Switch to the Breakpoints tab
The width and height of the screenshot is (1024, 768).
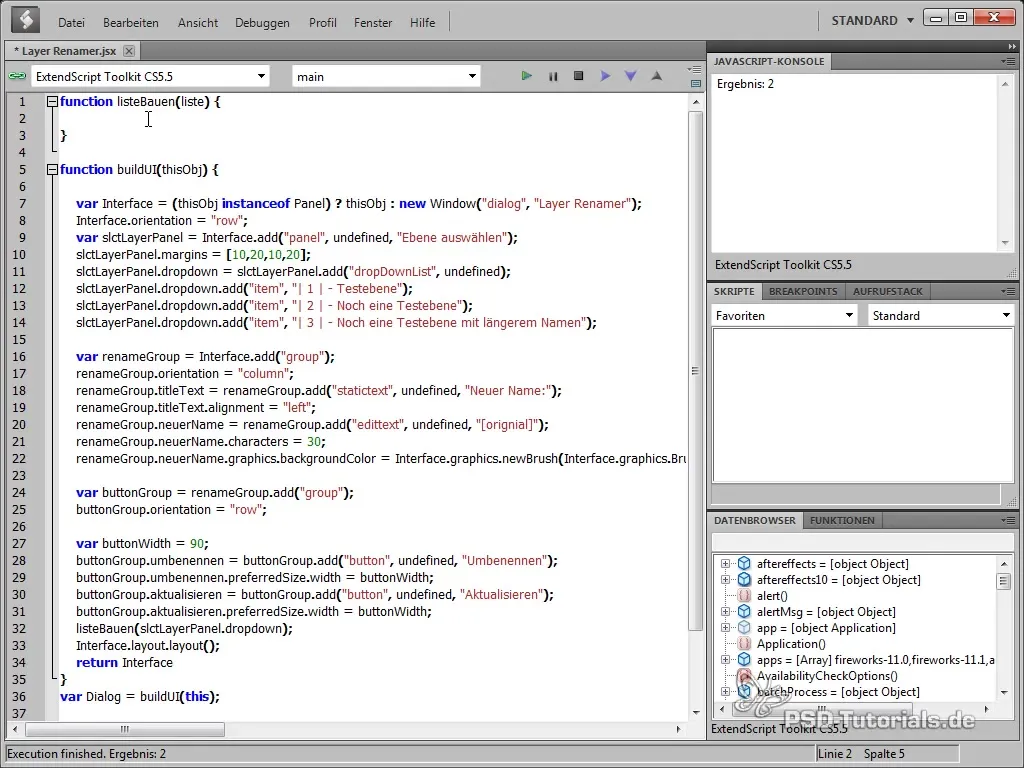point(803,291)
